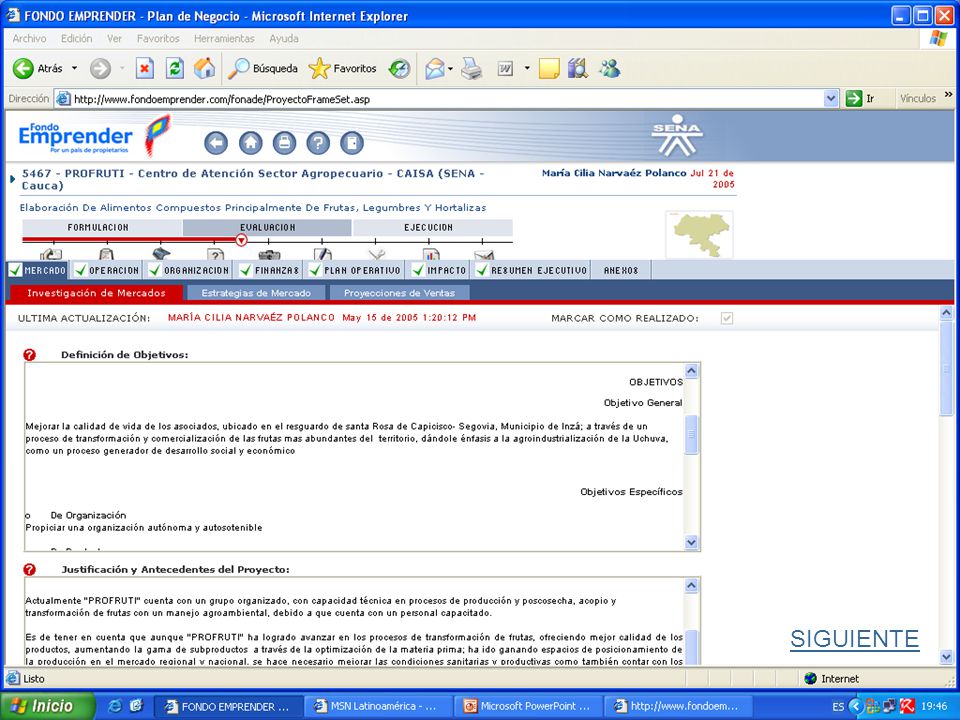960x720 pixels.
Task: Click the Fondo Emprender logo
Action: click(x=94, y=136)
